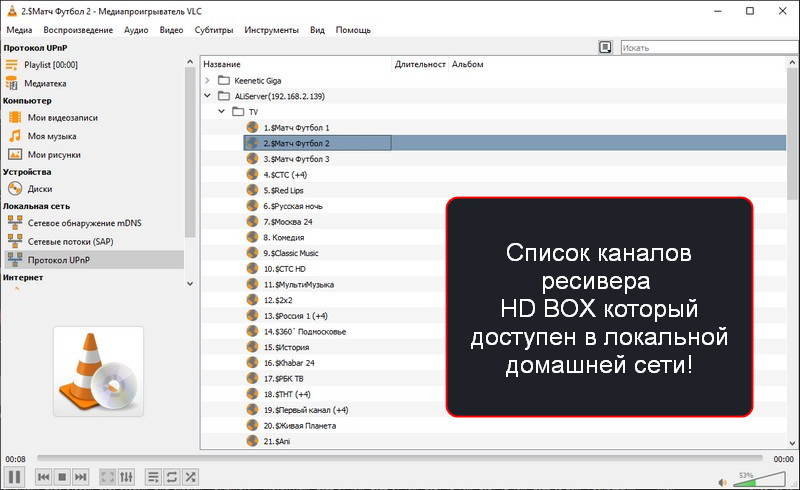Click the sidebar scroll down arrow
Image resolution: width=800 pixels, height=490 pixels.
pyautogui.click(x=190, y=284)
